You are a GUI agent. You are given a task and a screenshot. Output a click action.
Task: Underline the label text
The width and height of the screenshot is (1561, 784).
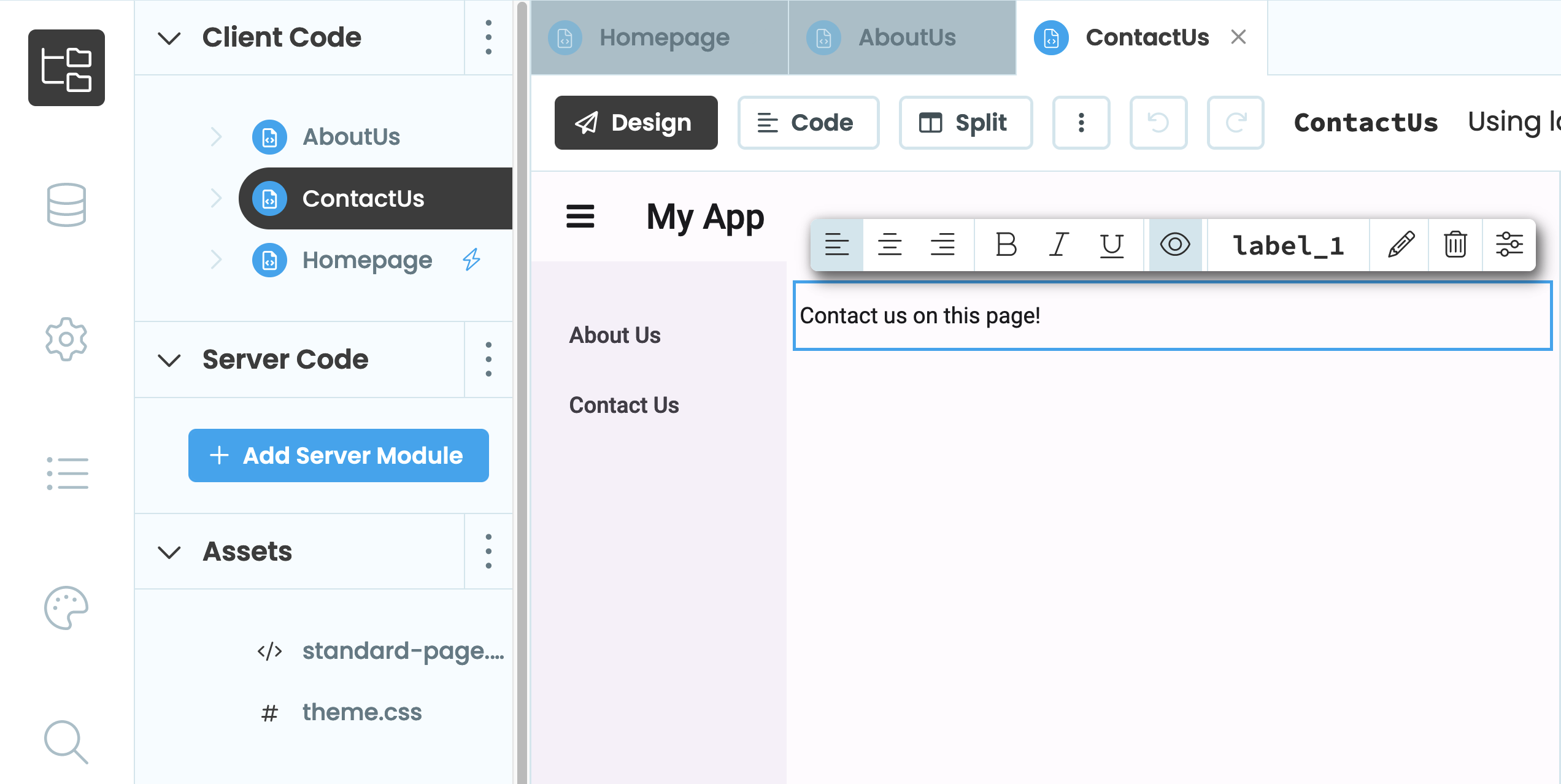click(1112, 245)
